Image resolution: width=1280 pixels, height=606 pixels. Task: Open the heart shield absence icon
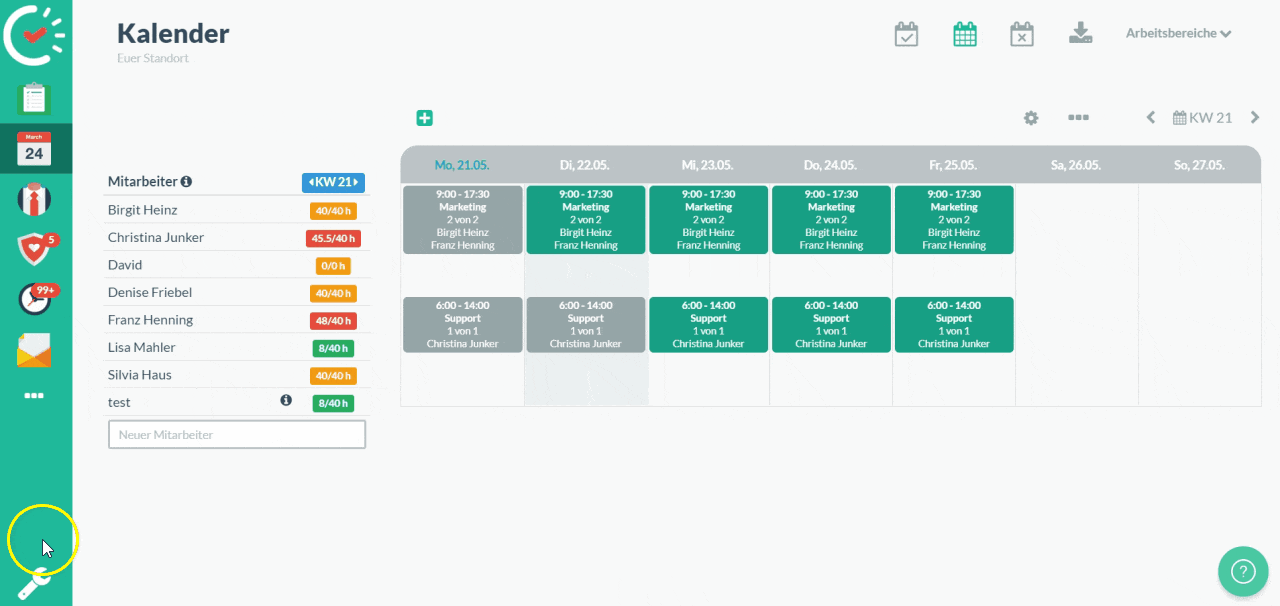[x=34, y=248]
